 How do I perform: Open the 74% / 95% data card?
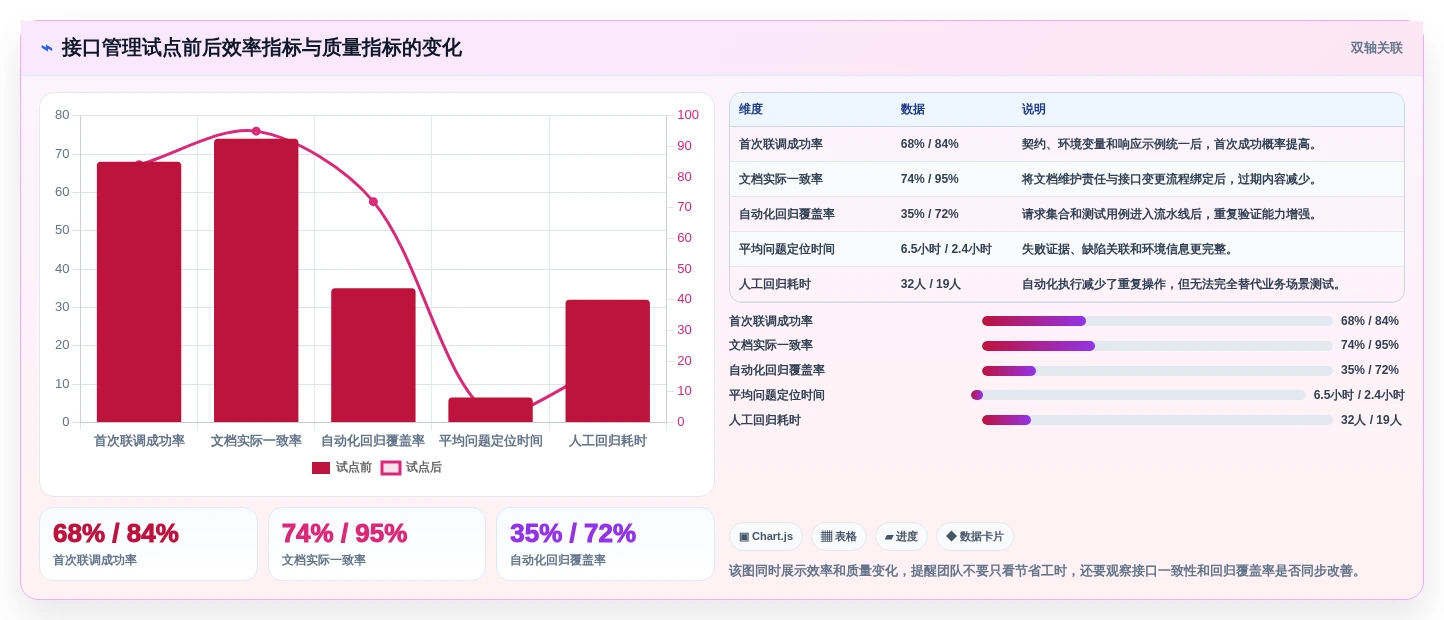pos(377,544)
